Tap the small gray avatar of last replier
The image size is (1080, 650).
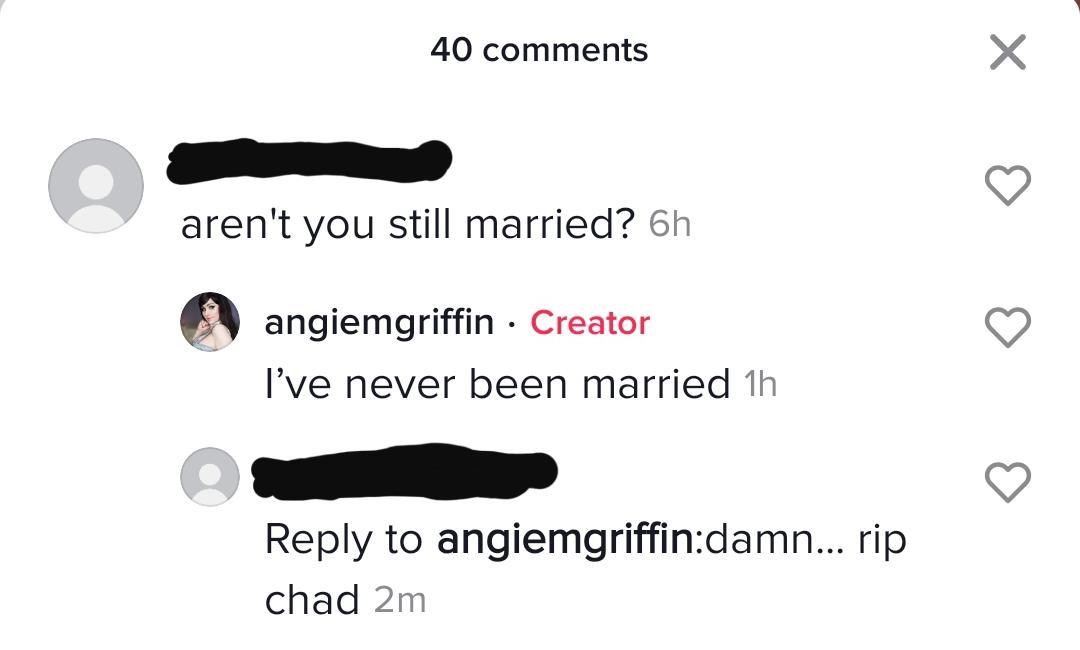pyautogui.click(x=210, y=476)
